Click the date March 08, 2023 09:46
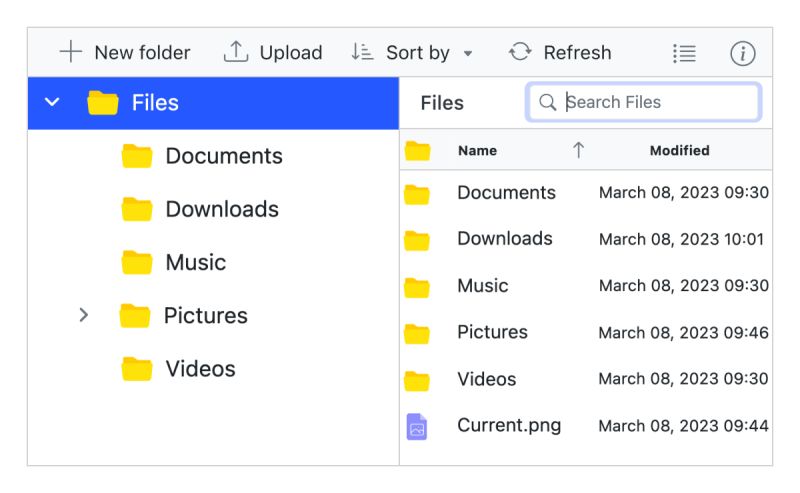Image resolution: width=800 pixels, height=493 pixels. pyautogui.click(x=684, y=333)
